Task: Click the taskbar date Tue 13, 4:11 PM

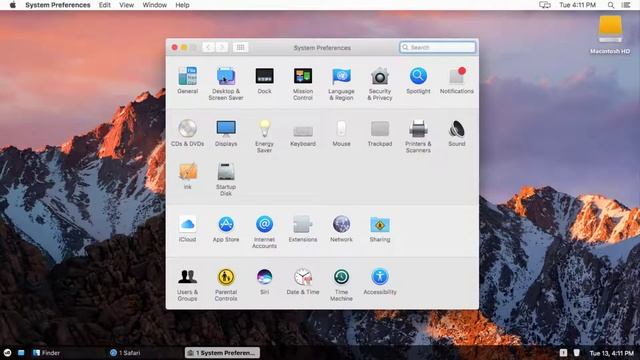Action: click(611, 353)
